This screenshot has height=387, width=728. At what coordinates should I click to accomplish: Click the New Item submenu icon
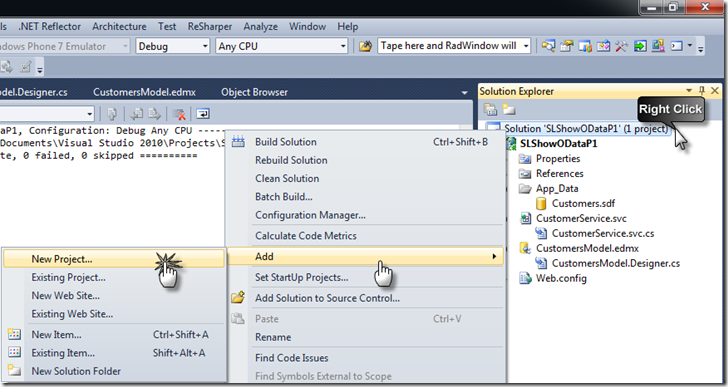[14, 334]
